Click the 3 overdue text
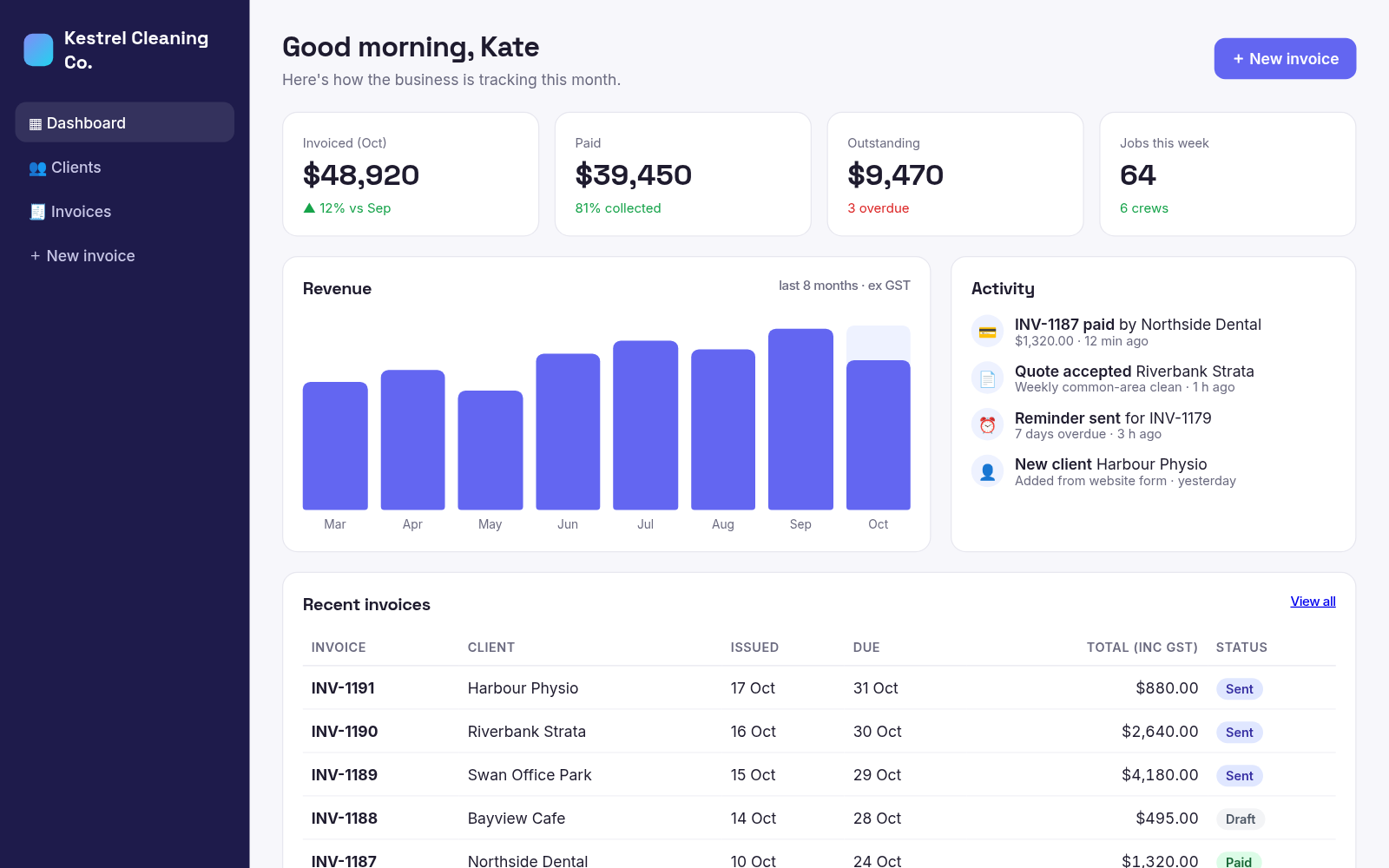 879,208
